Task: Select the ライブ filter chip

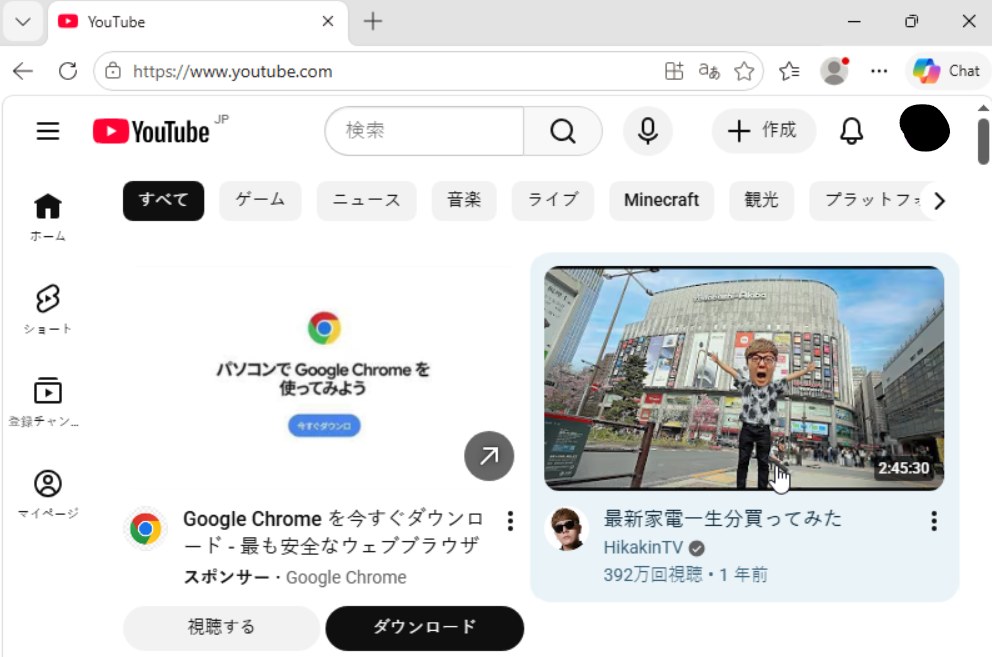Action: 552,201
